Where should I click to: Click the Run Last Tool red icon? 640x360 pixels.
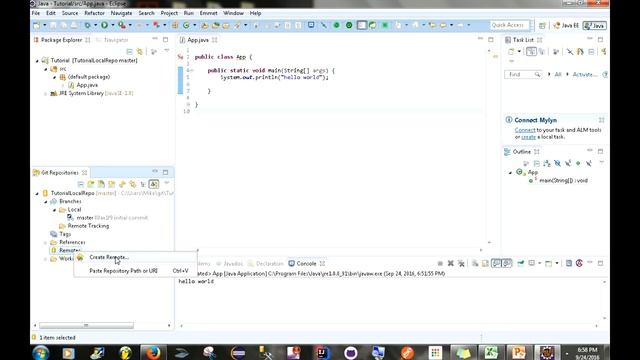click(x=122, y=25)
